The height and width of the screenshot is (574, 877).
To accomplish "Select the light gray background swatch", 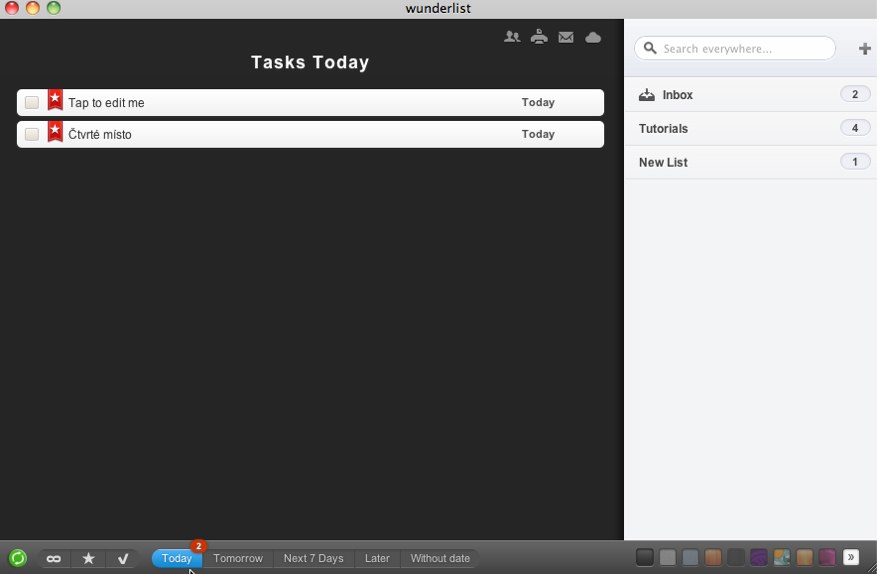I will coord(668,557).
